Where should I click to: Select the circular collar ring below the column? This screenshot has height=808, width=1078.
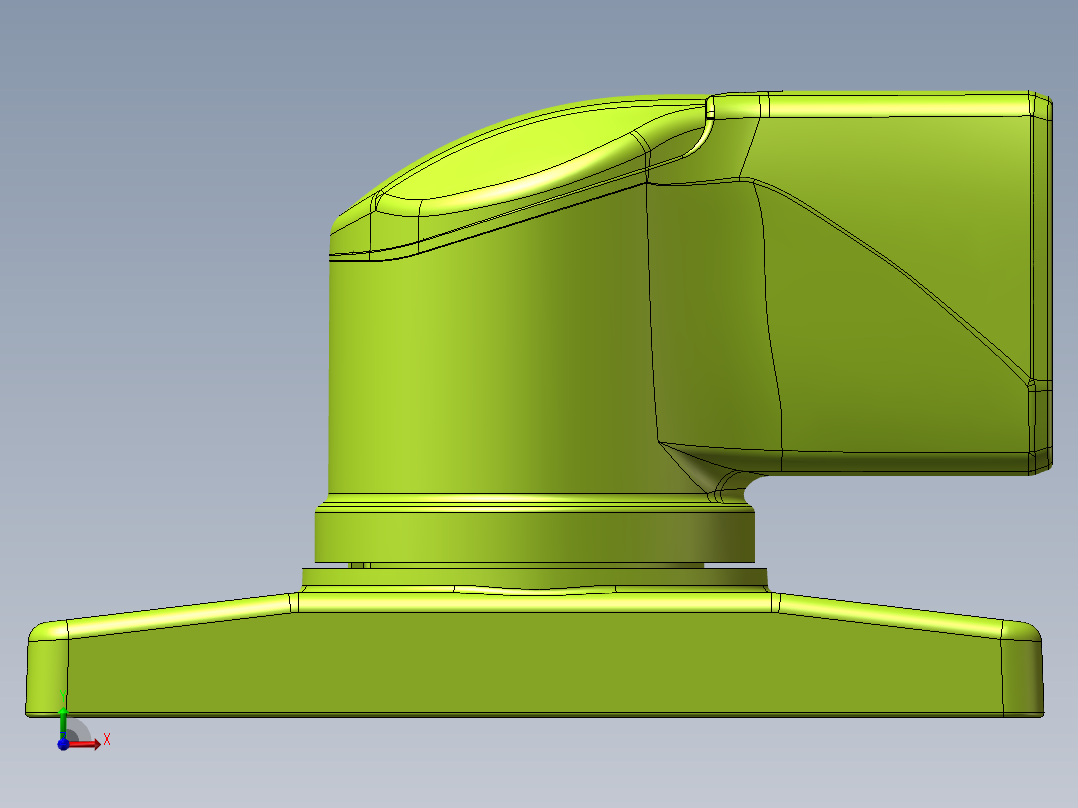[x=535, y=537]
